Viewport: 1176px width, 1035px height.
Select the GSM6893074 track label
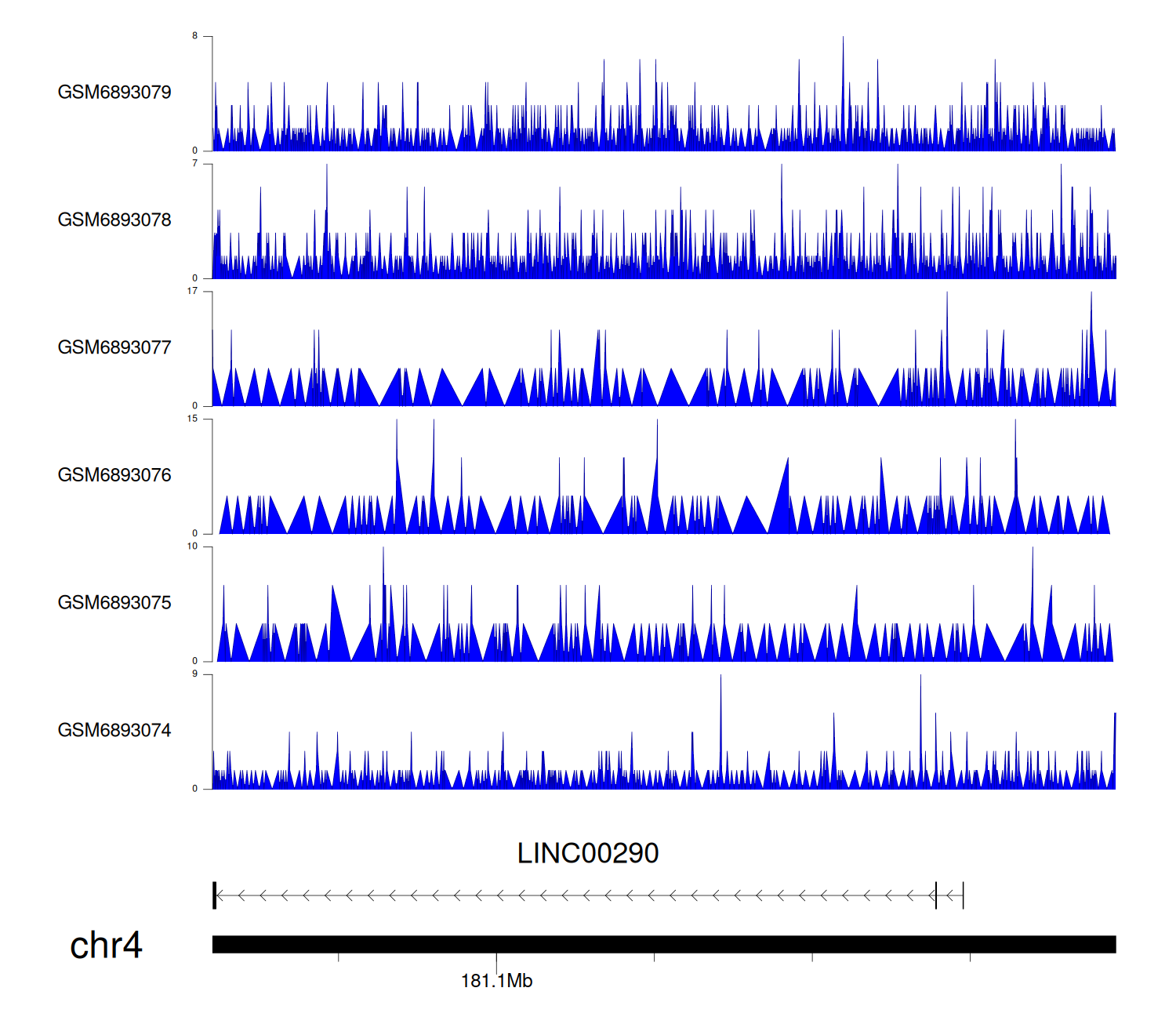(114, 731)
